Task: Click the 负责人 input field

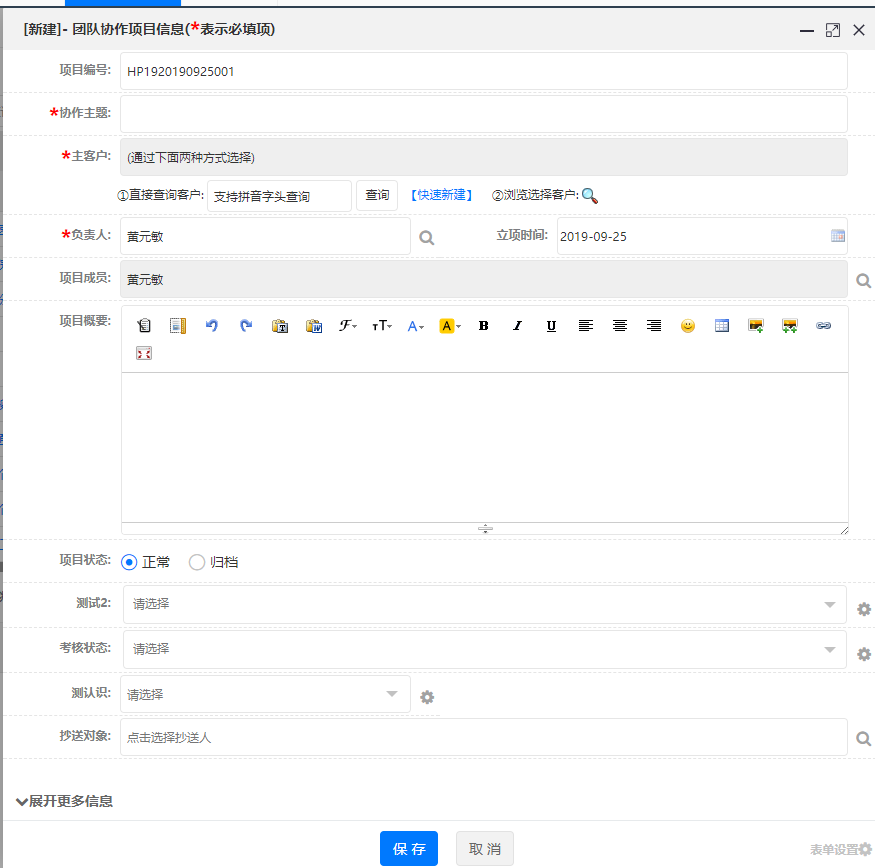Action: [265, 236]
